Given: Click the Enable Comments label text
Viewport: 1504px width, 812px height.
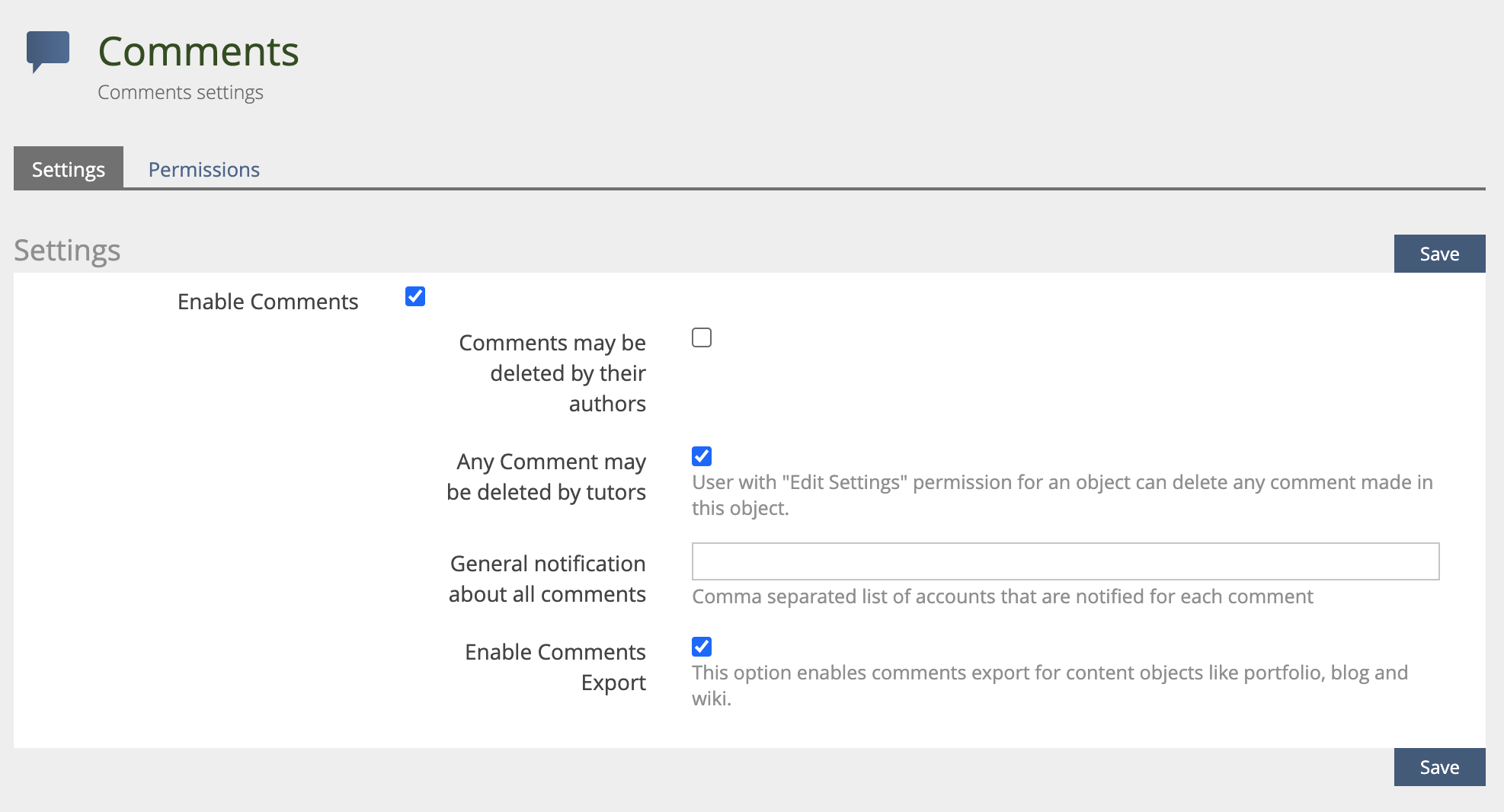Looking at the screenshot, I should pyautogui.click(x=267, y=302).
